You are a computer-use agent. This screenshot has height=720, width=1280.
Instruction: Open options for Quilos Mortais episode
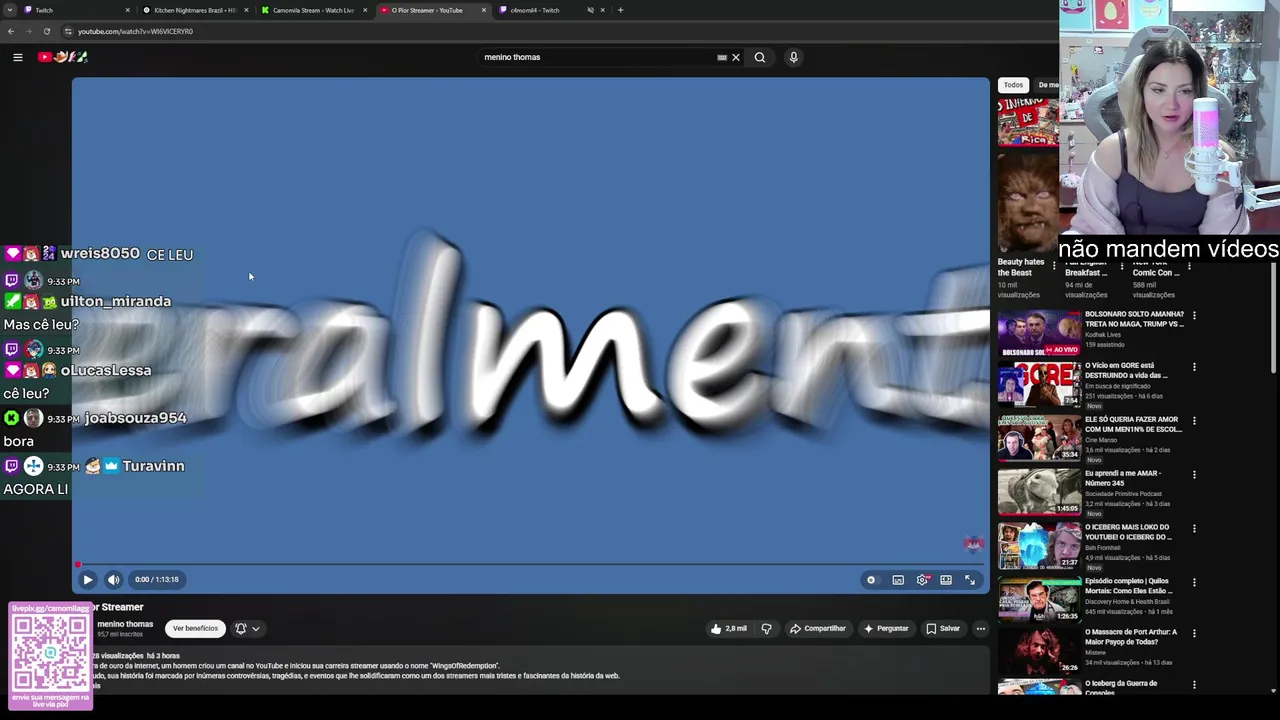point(1194,582)
